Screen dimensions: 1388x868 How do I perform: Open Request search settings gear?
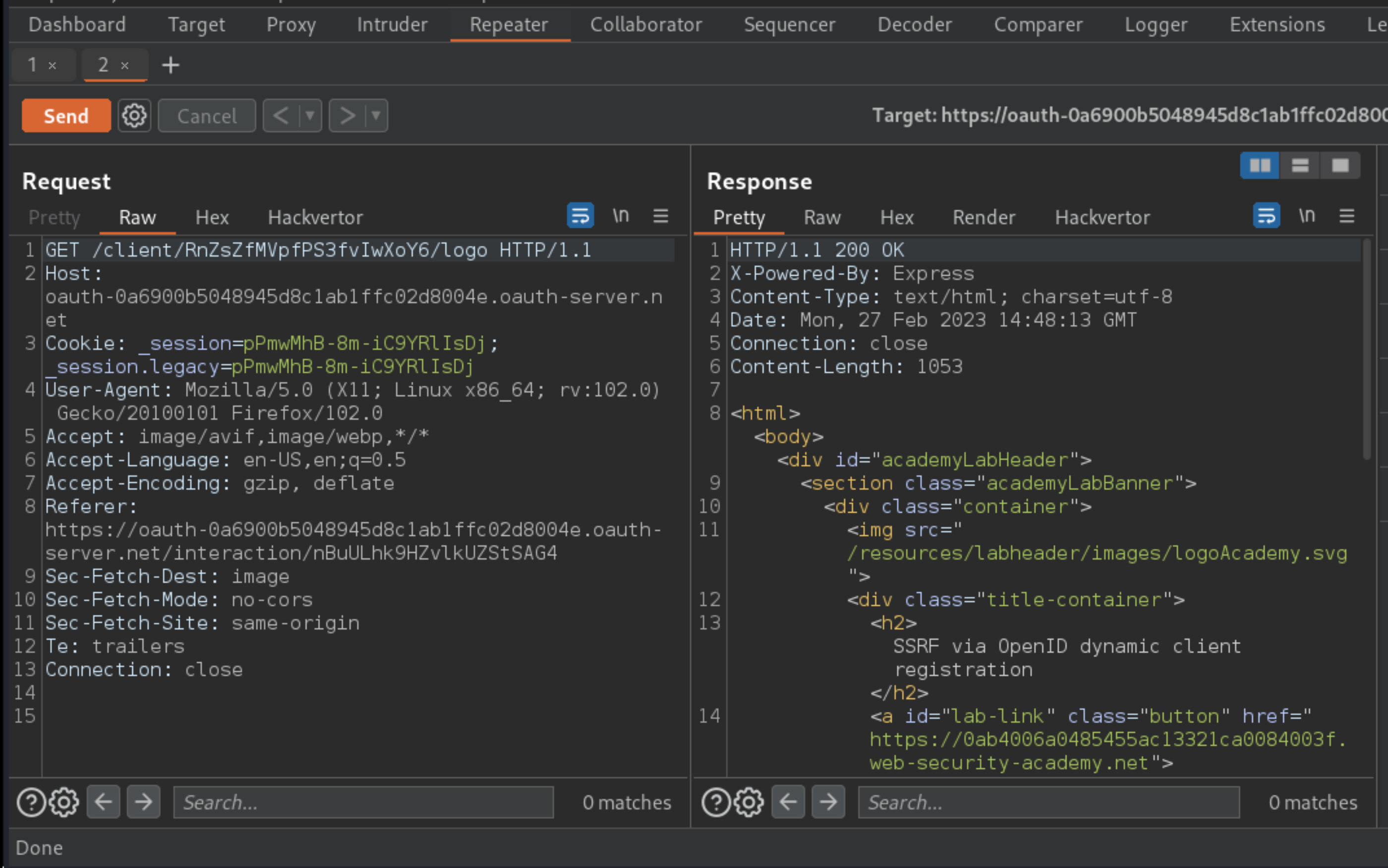64,802
